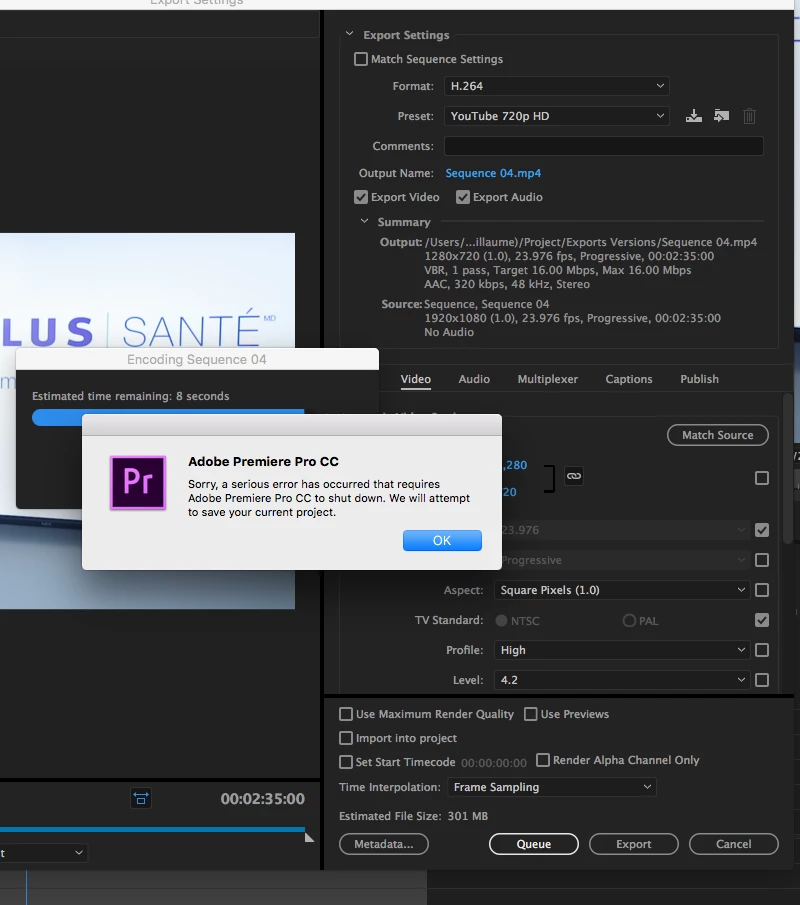Click the Premiere Pro icon in error dialog

[138, 483]
